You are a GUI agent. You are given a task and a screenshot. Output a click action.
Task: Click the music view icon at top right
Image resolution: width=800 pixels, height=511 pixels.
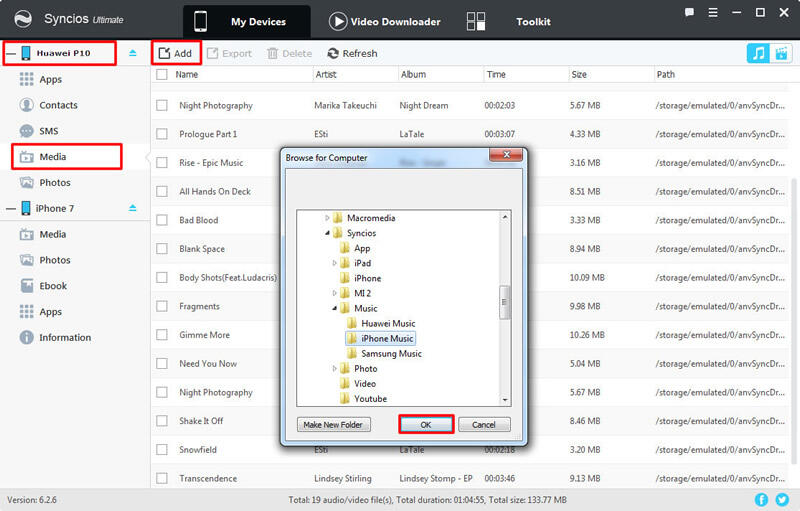[x=758, y=53]
